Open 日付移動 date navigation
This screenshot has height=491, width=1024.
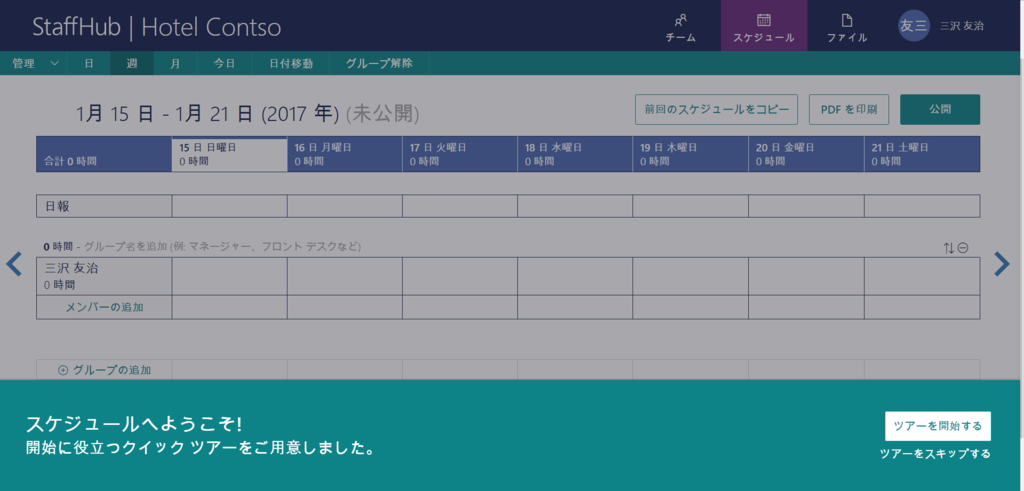point(291,63)
